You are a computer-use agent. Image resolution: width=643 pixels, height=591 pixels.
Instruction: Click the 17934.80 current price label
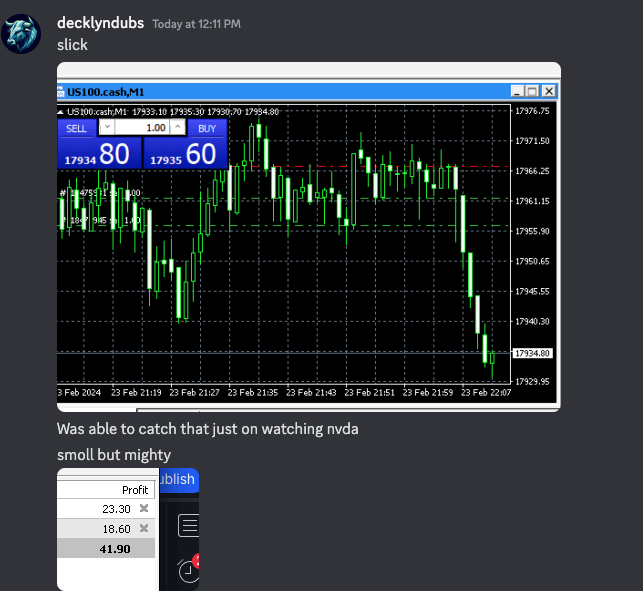click(x=532, y=354)
